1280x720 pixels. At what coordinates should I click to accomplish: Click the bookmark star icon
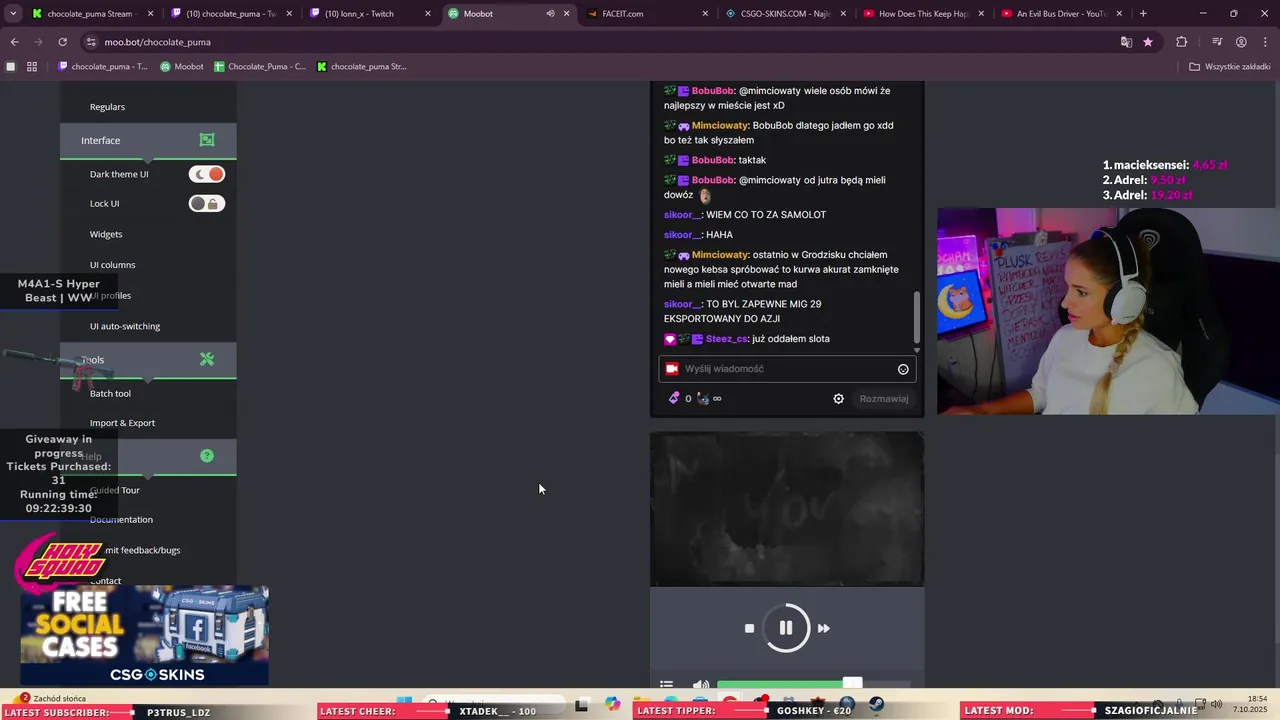(x=1148, y=42)
